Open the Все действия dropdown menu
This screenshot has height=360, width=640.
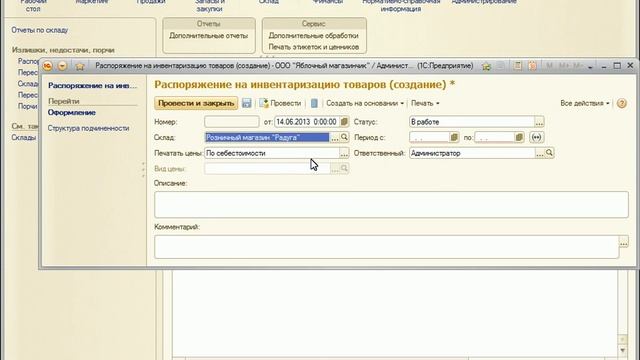(x=584, y=103)
